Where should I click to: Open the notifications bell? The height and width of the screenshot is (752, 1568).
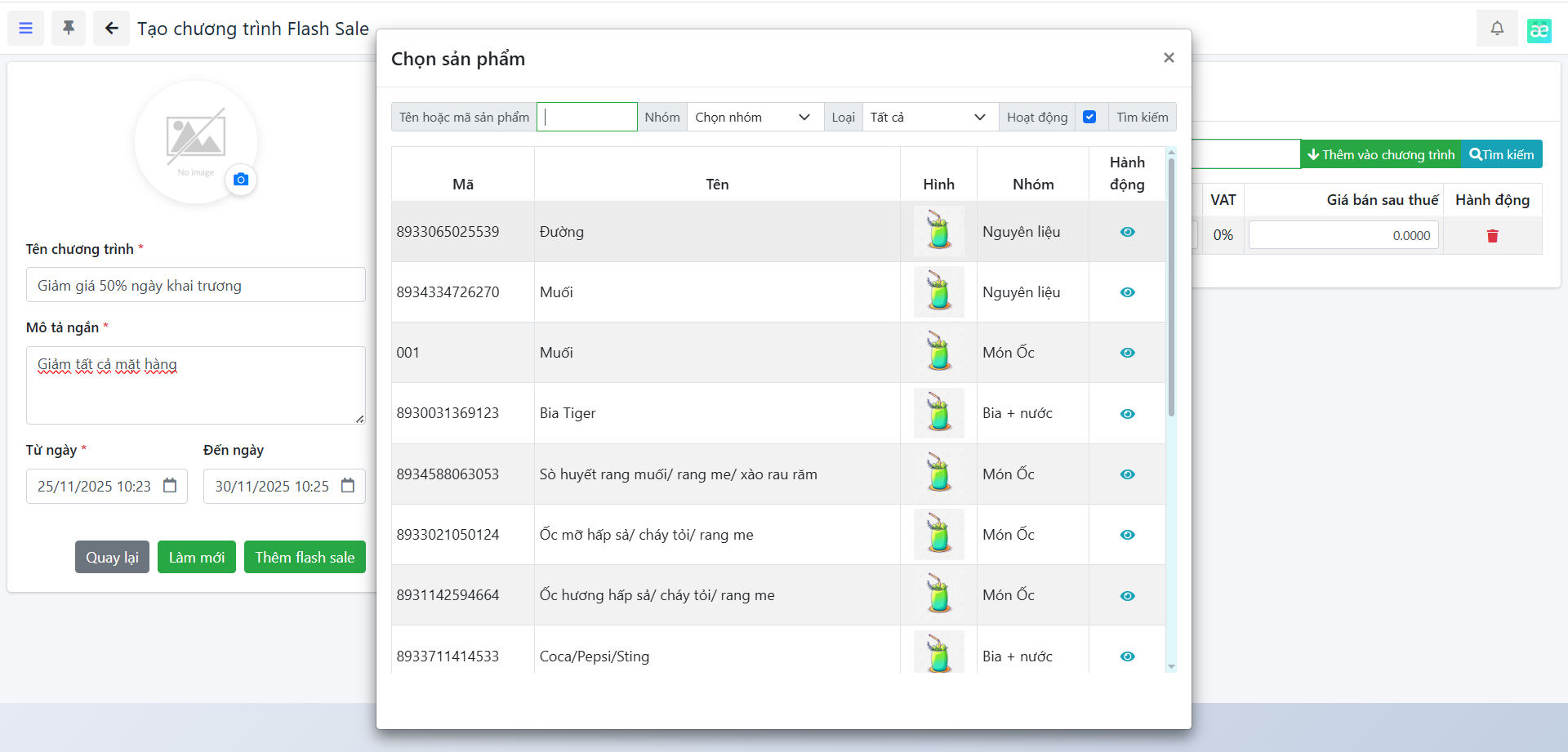click(1496, 29)
